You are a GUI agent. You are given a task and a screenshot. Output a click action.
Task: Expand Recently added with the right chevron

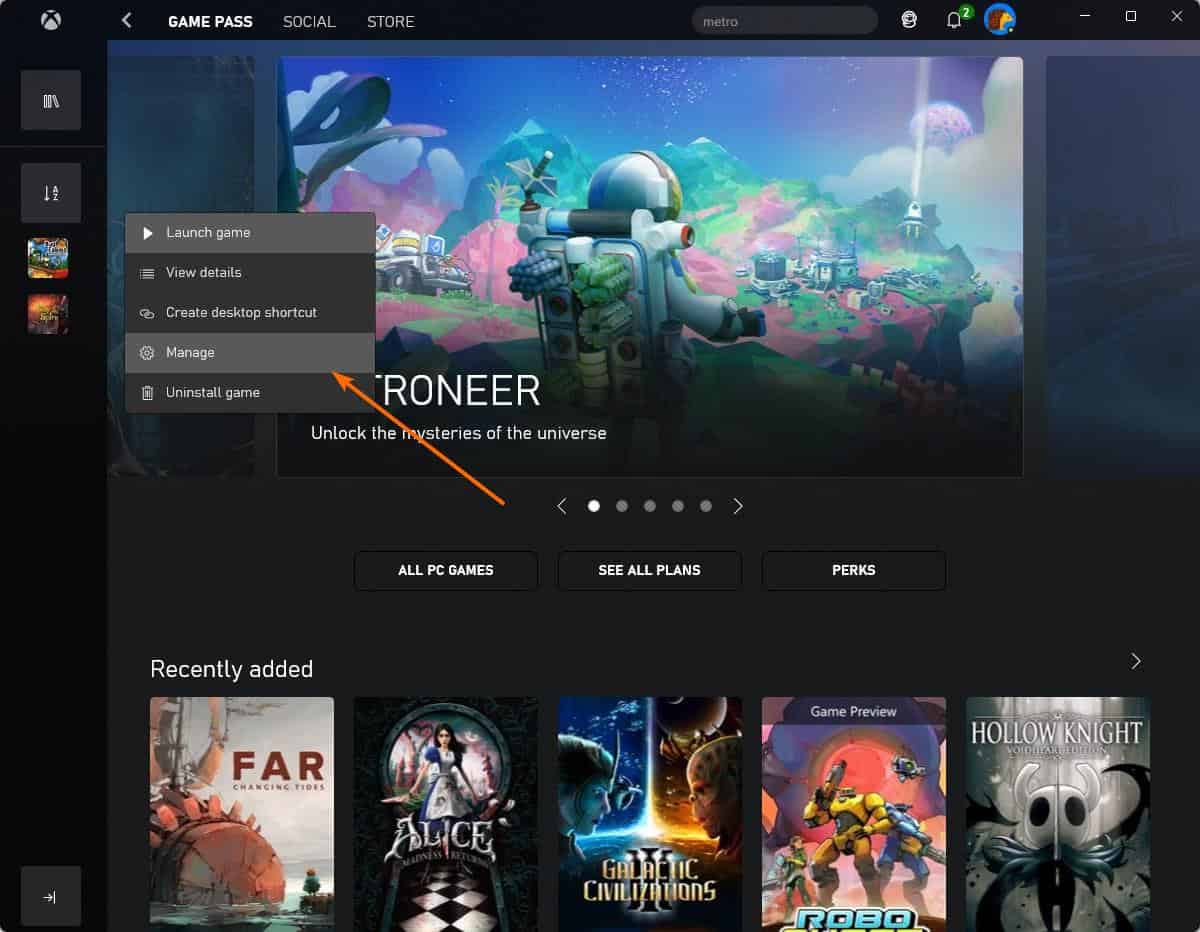tap(1135, 661)
